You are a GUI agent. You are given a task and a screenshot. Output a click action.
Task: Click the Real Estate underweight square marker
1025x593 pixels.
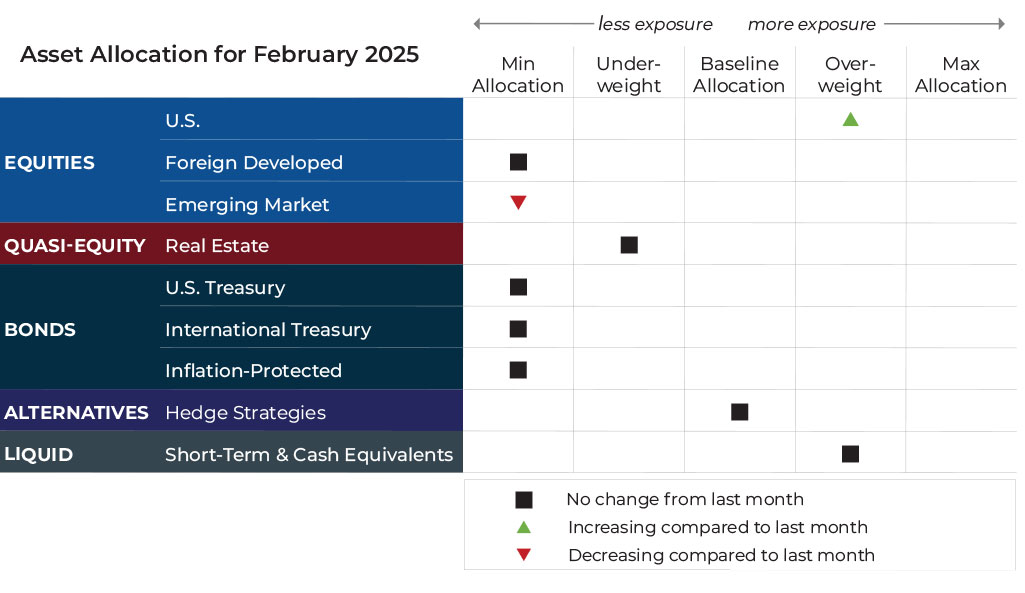coord(629,245)
